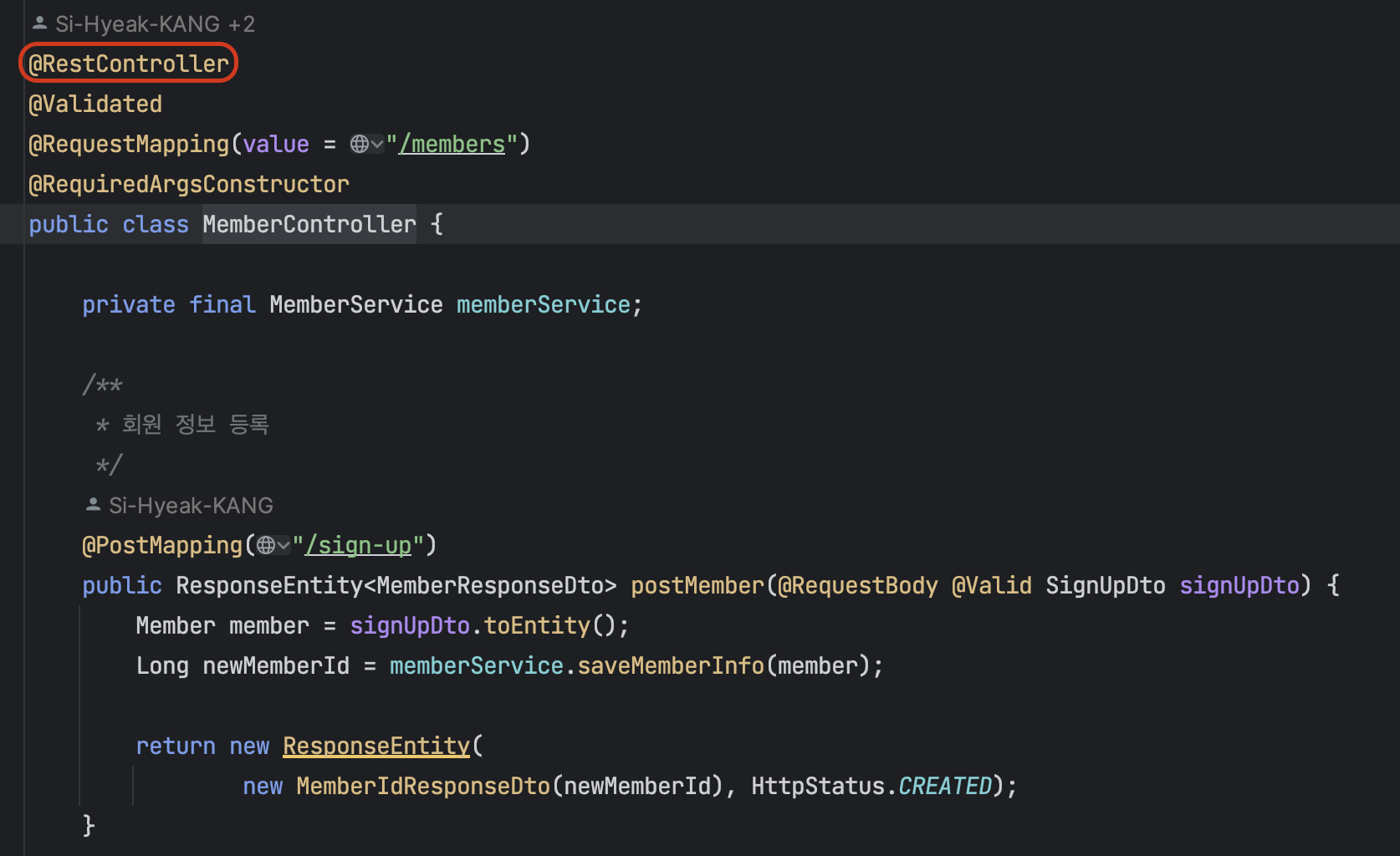This screenshot has height=856, width=1400.
Task: Open the URL dropdown arrow next to "/sign-up"
Action: (284, 545)
